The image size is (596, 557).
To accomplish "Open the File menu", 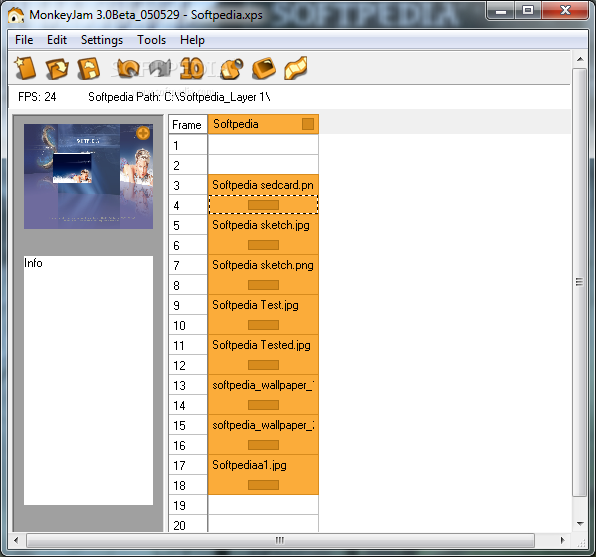I will (x=24, y=40).
